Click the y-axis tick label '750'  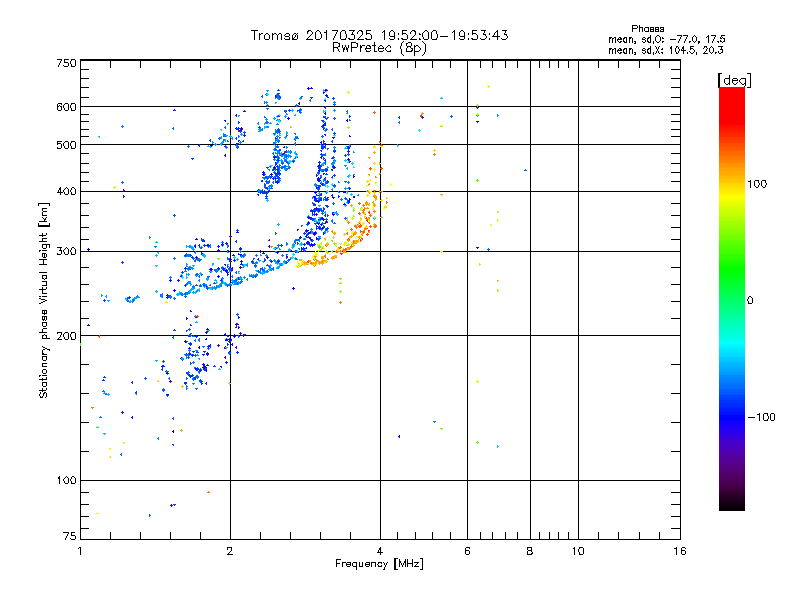66,63
